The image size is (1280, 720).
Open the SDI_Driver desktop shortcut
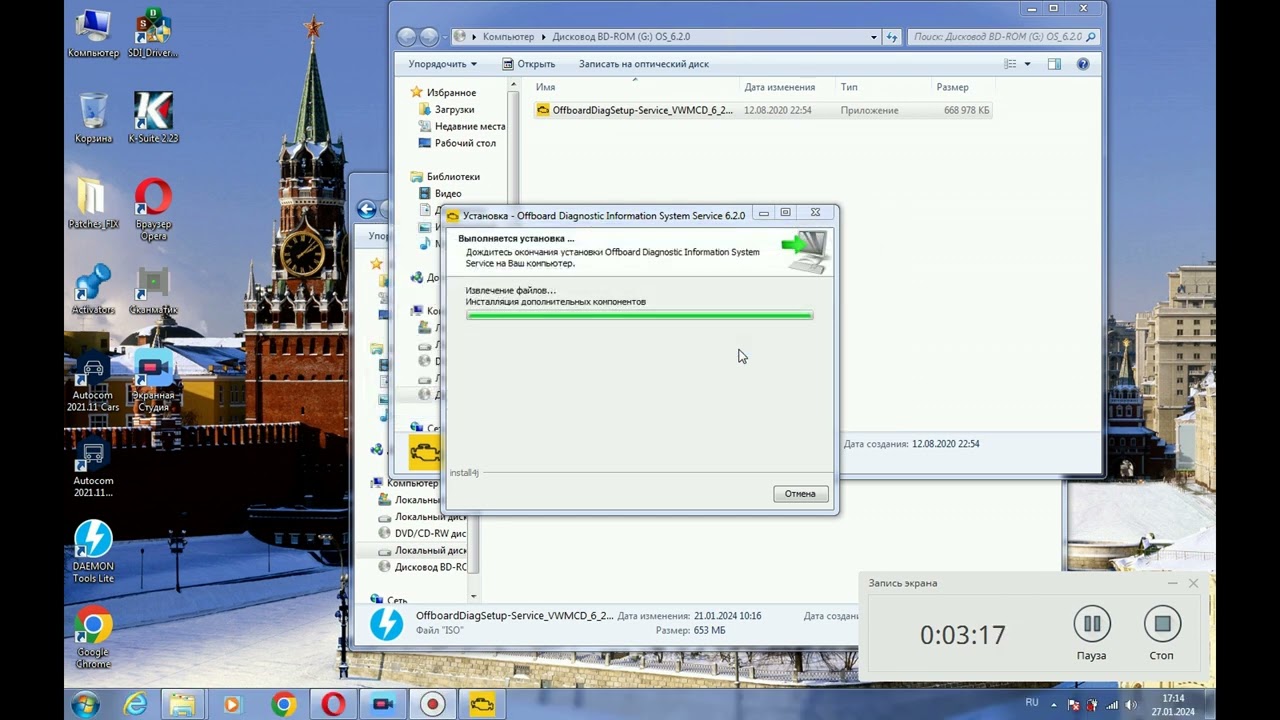coord(153,33)
